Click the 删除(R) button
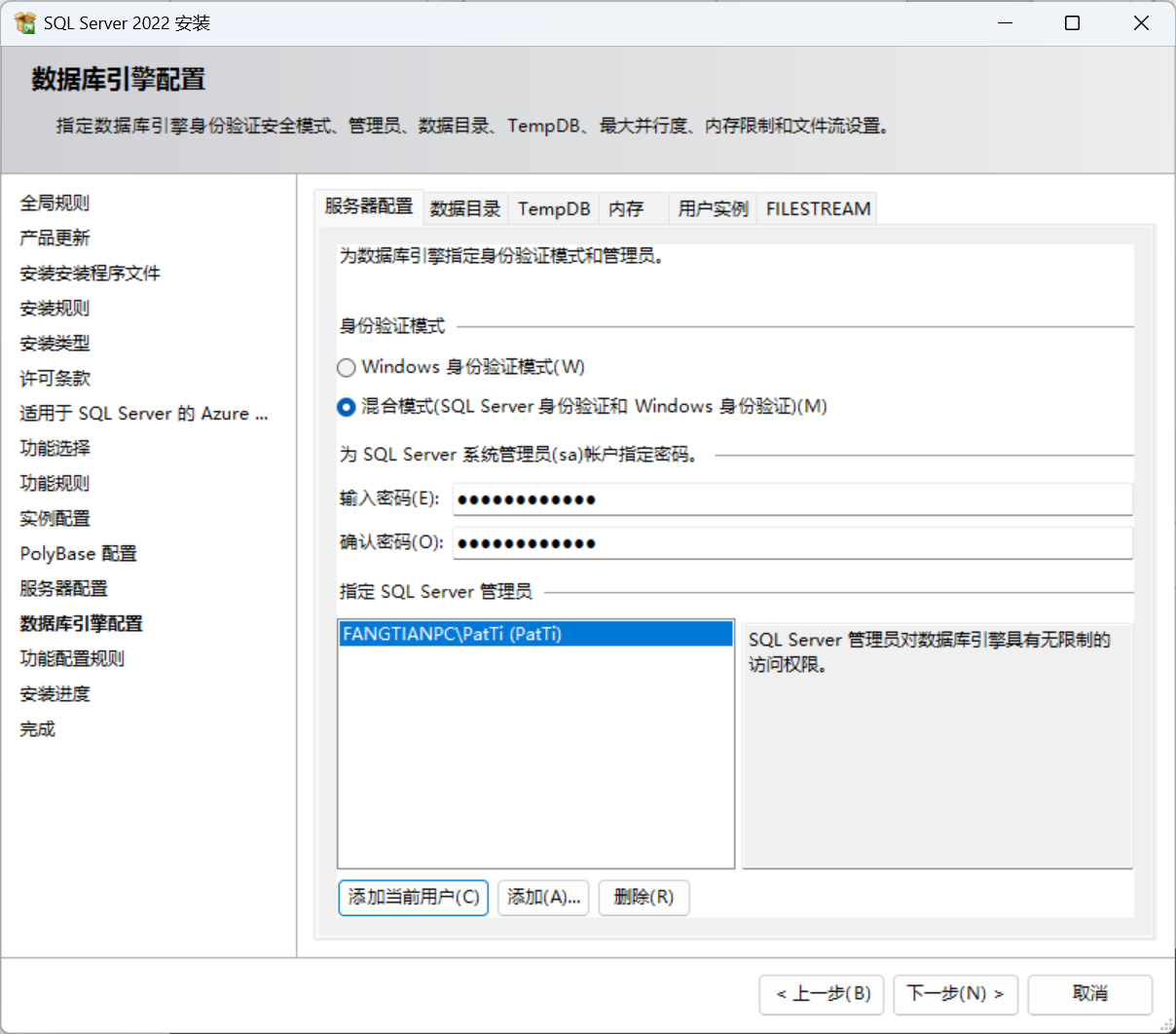This screenshot has width=1176, height=1034. click(x=643, y=898)
